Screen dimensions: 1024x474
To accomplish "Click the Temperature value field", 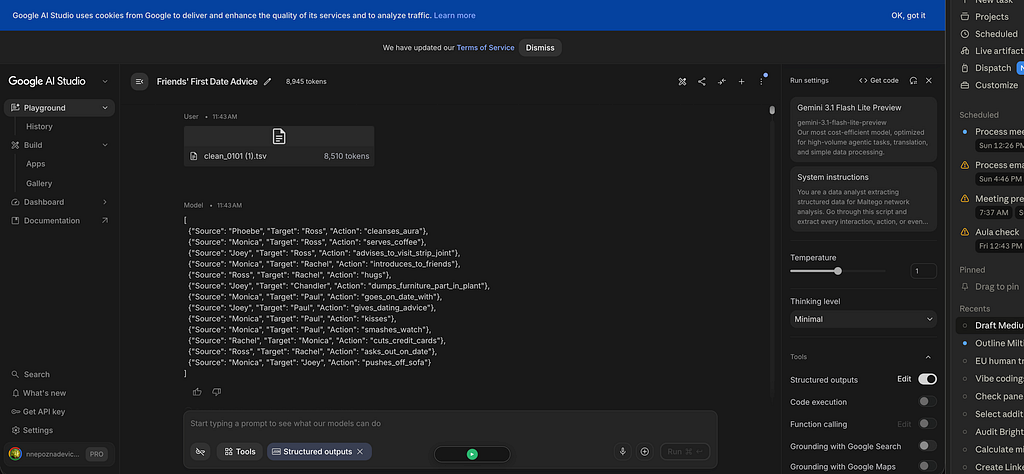I will click(923, 271).
